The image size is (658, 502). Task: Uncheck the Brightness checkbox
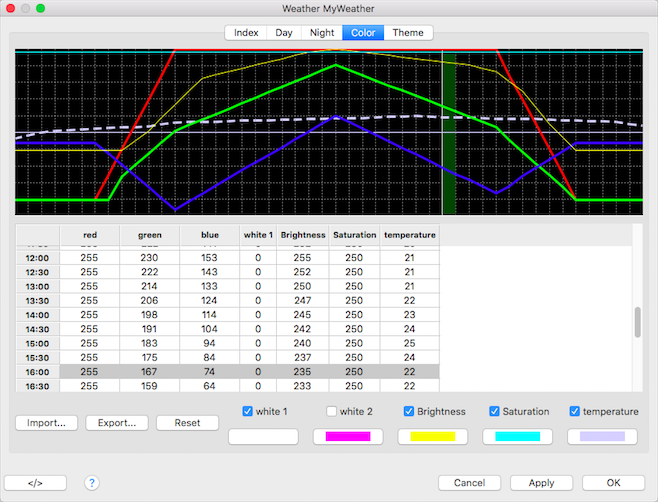pyautogui.click(x=410, y=411)
